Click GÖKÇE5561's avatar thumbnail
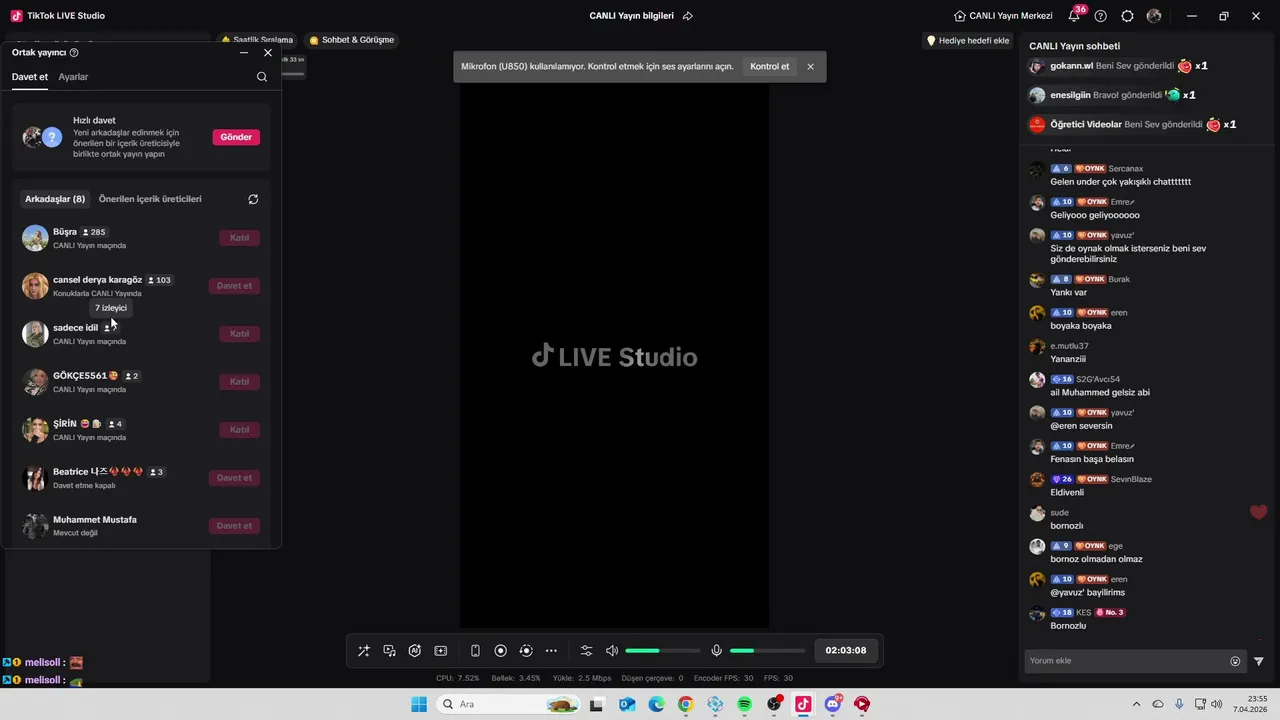 tap(35, 382)
